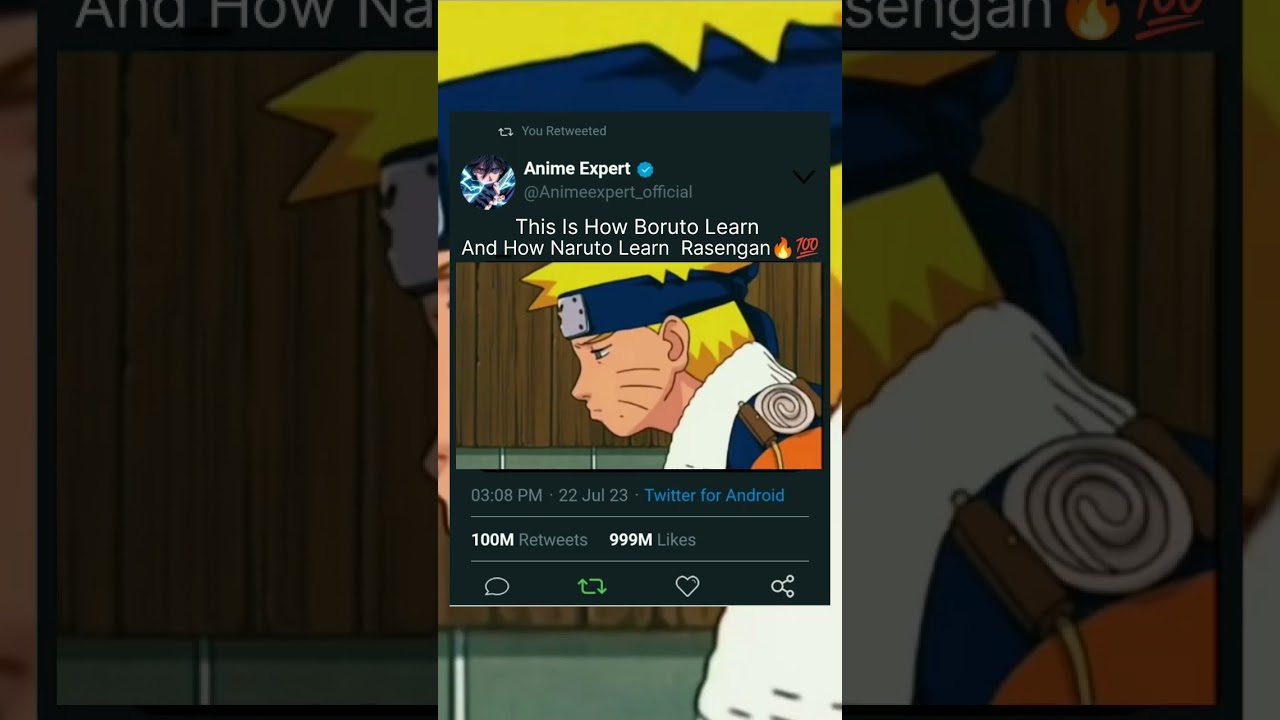The height and width of the screenshot is (720, 1280).
Task: View the 100M Retweets list
Action: 529,540
